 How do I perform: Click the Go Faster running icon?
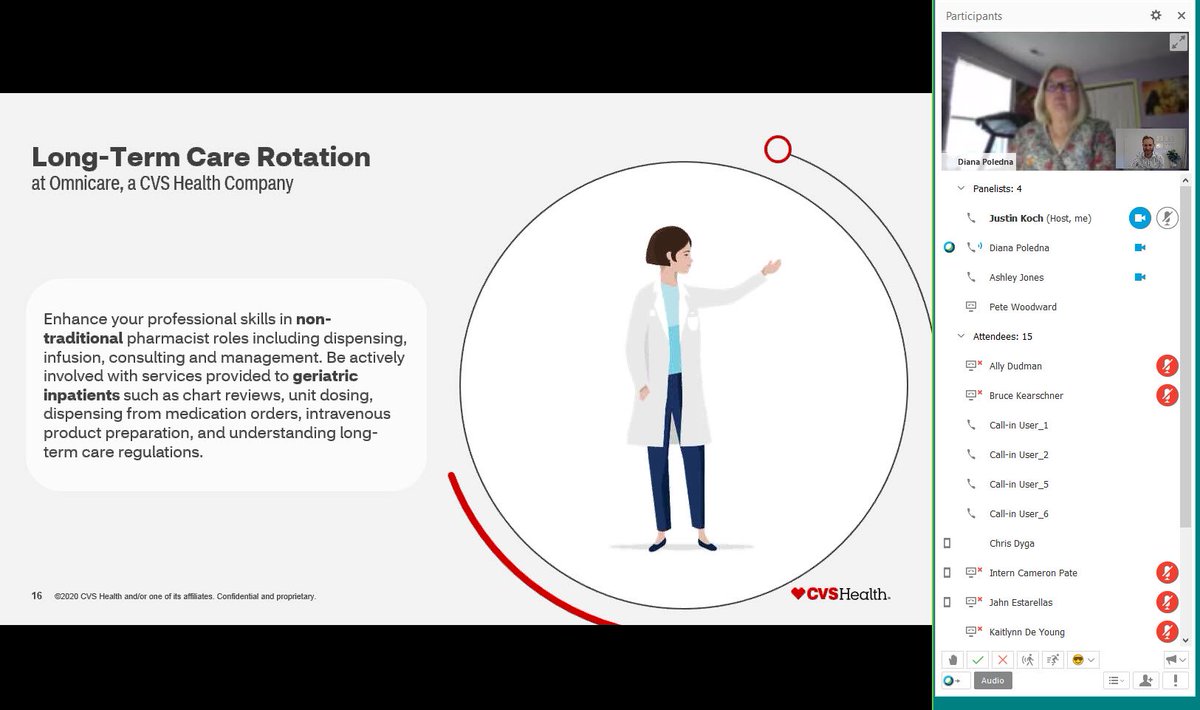tap(1053, 660)
